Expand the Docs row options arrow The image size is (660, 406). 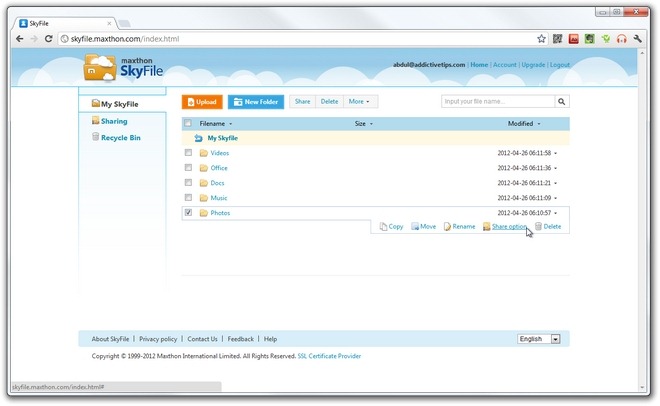click(556, 183)
